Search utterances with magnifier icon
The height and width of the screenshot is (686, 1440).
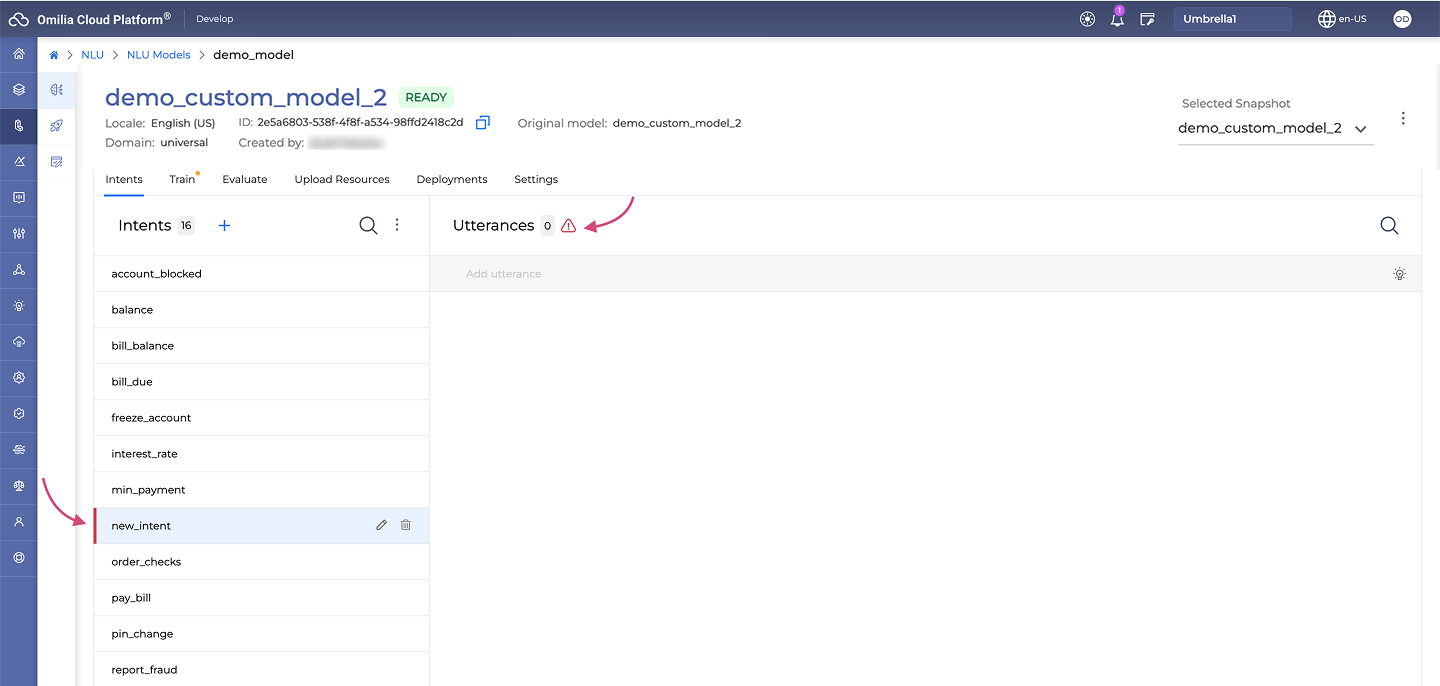click(1389, 226)
